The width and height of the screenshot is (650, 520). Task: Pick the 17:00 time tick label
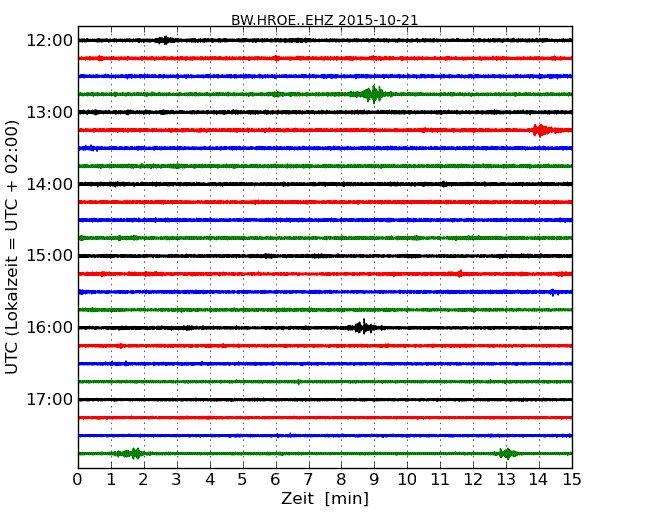point(49,400)
